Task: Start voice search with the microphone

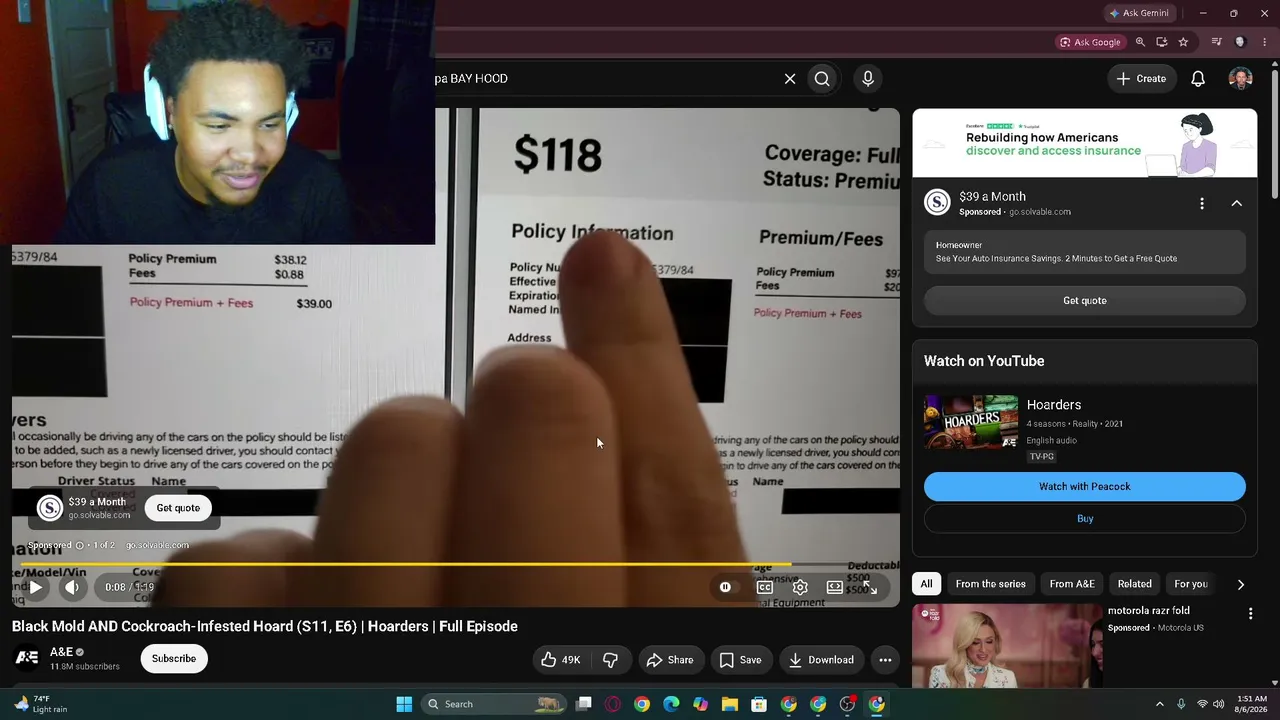Action: coord(868,78)
